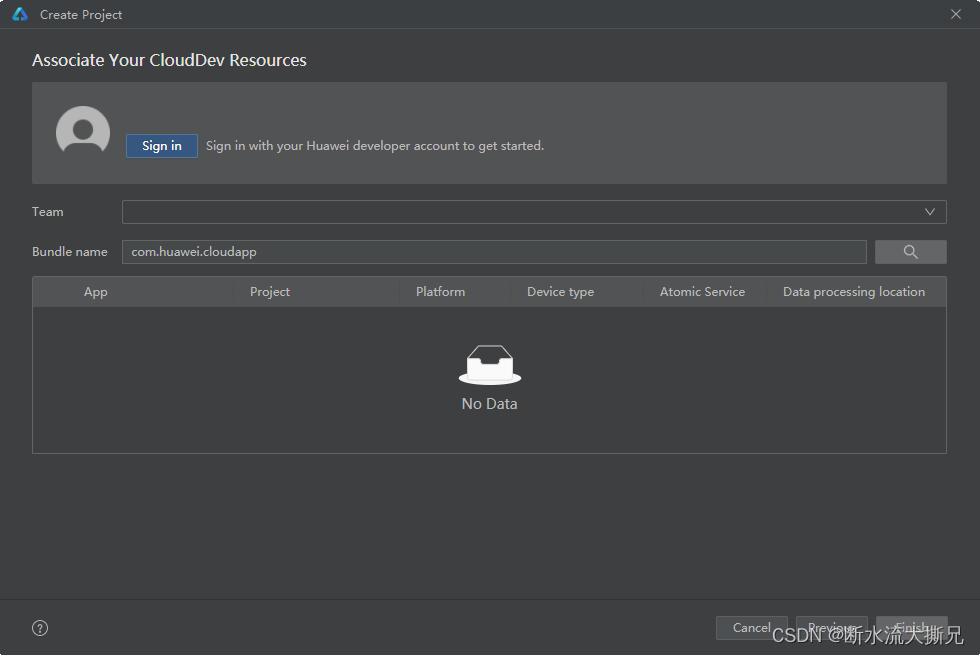Viewport: 980px width, 655px height.
Task: Click the Huawei developer account sign-in hint text
Action: pos(375,146)
